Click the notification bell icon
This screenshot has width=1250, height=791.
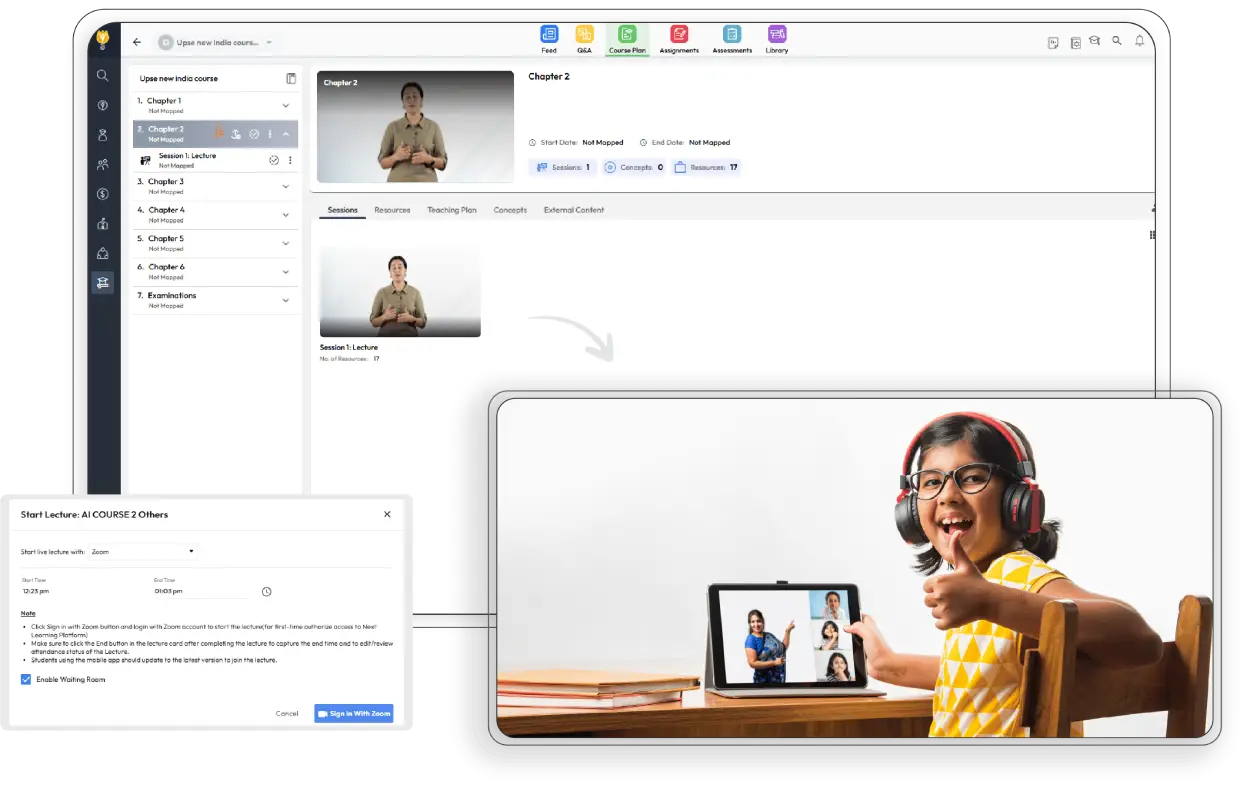pos(1139,41)
